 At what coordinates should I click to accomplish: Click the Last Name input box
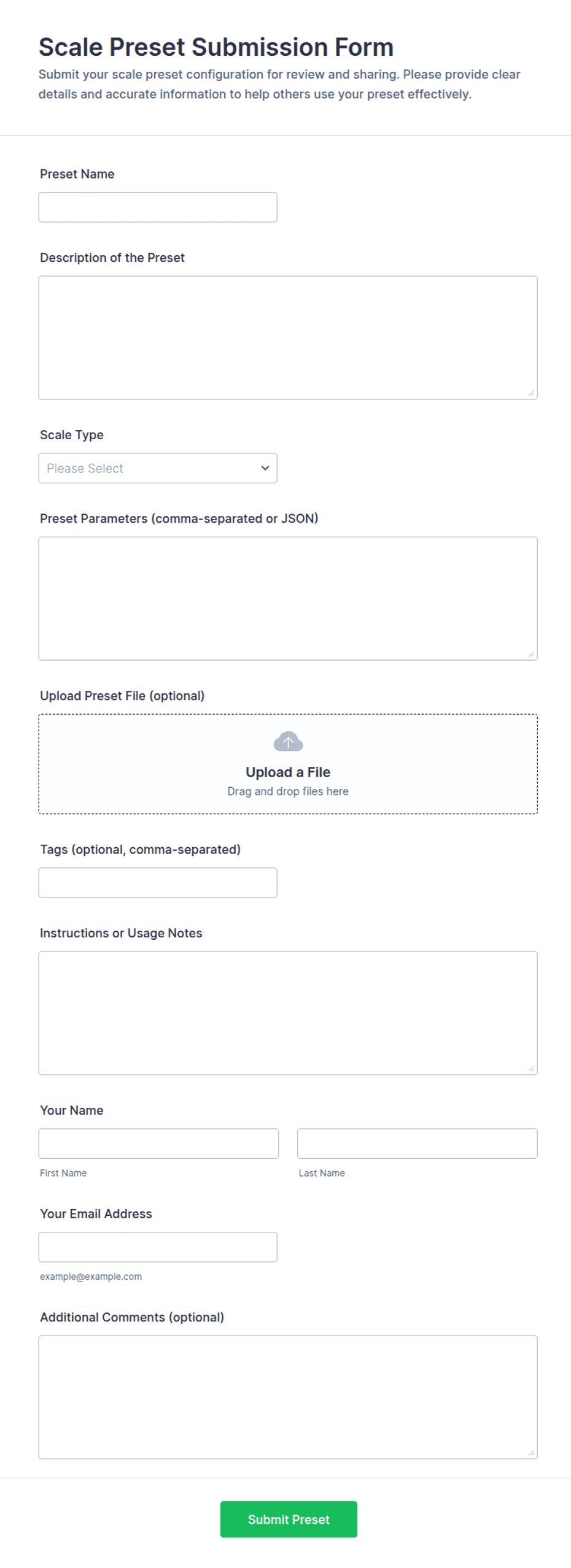[x=418, y=1143]
